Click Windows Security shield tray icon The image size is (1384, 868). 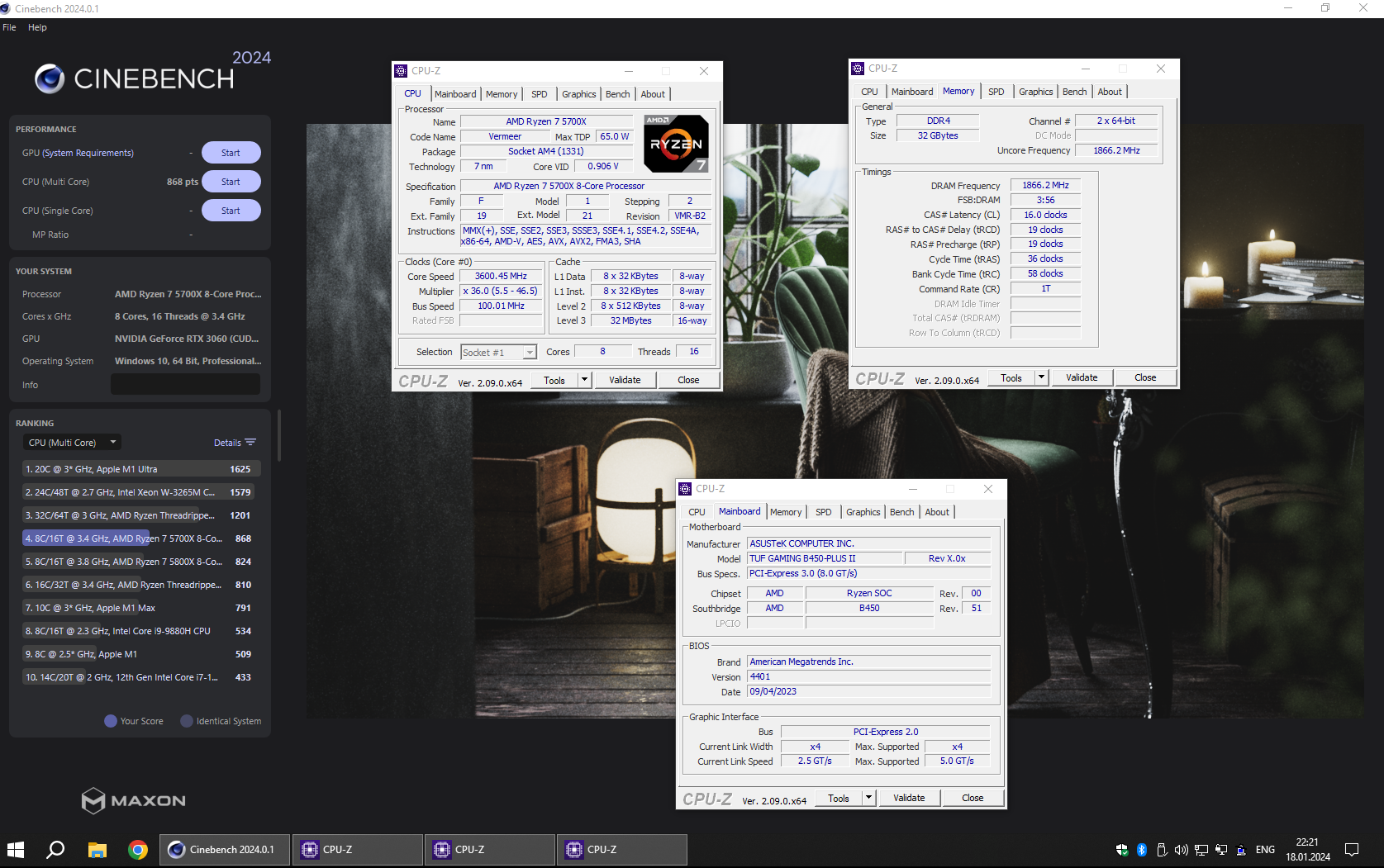[x=1122, y=849]
